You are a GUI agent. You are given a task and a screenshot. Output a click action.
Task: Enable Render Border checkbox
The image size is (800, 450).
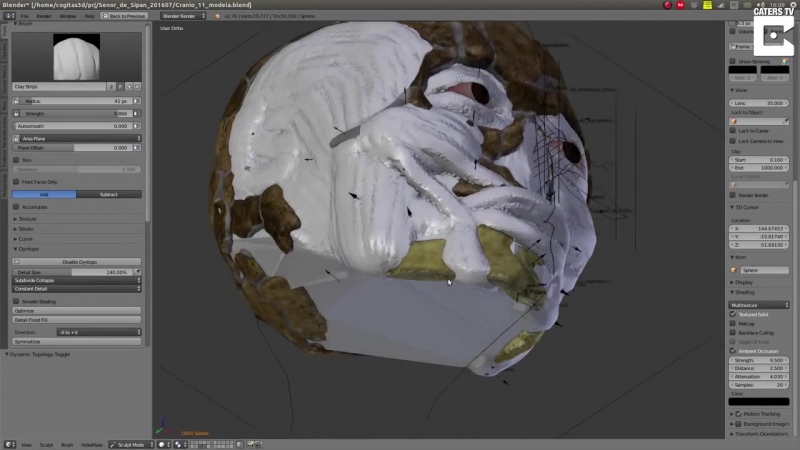click(x=733, y=195)
